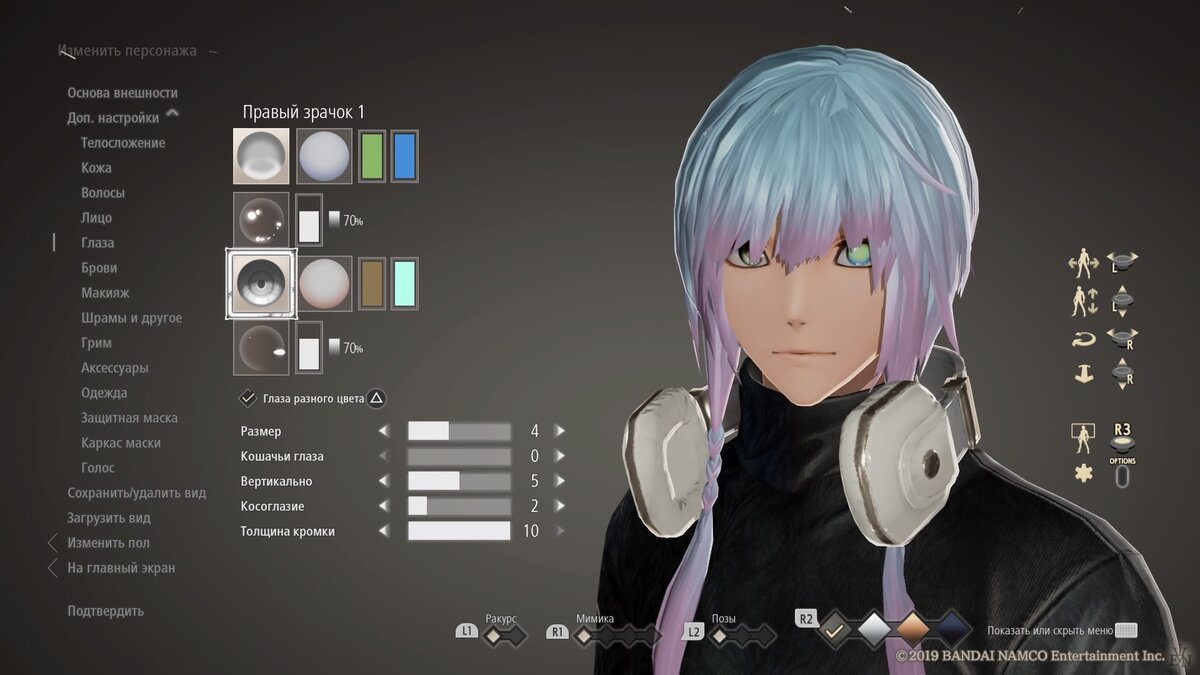Open the 'Каркас маски' category
Viewport: 1200px width, 675px height.
click(121, 443)
